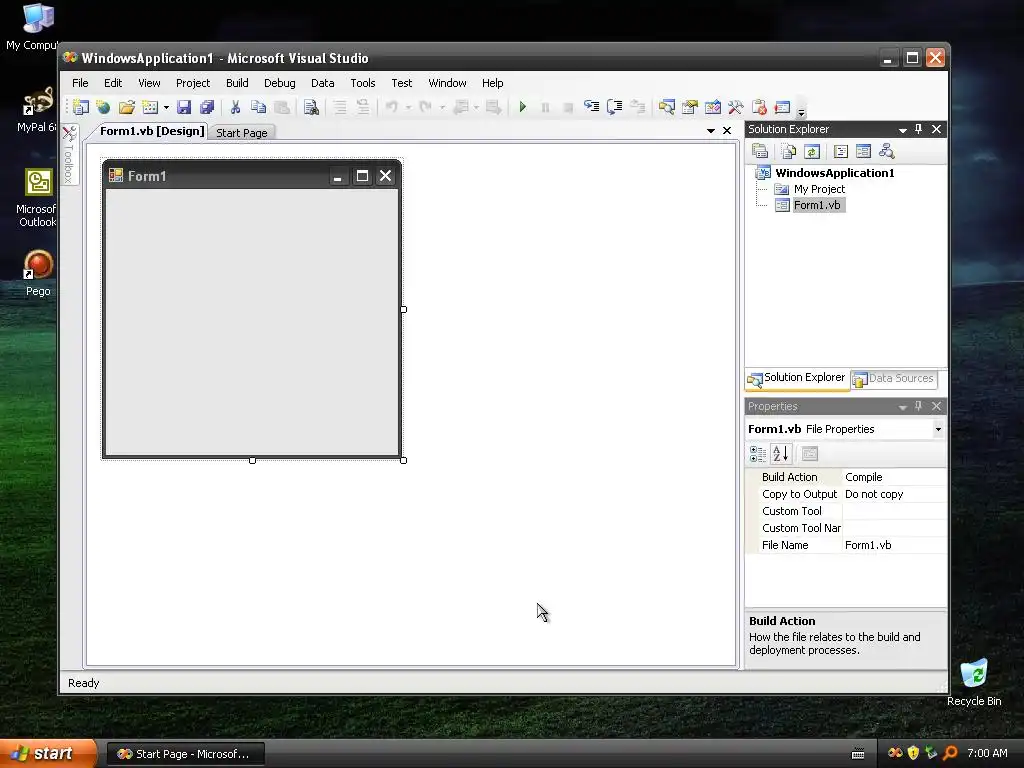Screen dimensions: 1024x768
Task: Switch Properties to Alphabetical sort
Action: pyautogui.click(x=780, y=453)
